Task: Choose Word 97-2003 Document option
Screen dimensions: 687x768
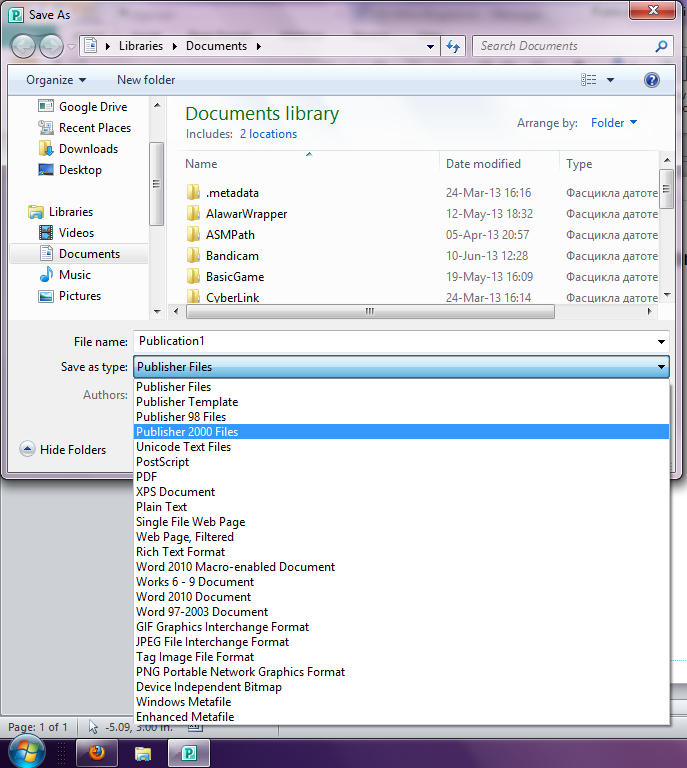Action: click(401, 612)
